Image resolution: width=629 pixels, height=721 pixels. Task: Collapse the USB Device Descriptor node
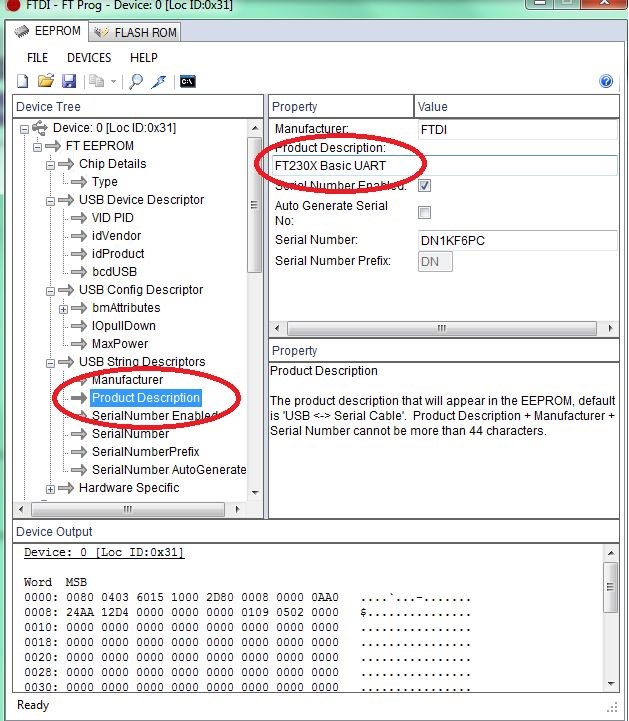tap(51, 201)
